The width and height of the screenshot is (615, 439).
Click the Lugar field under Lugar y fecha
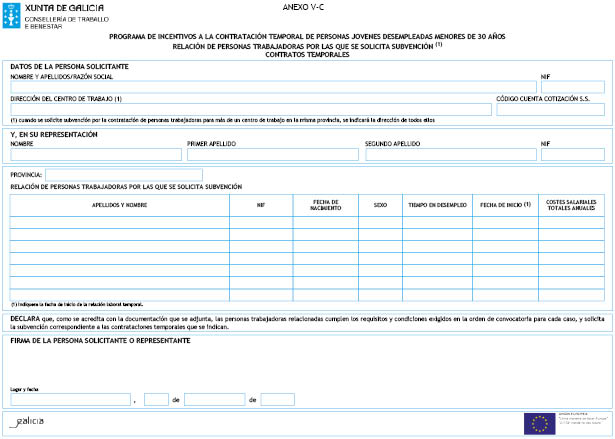tap(70, 399)
